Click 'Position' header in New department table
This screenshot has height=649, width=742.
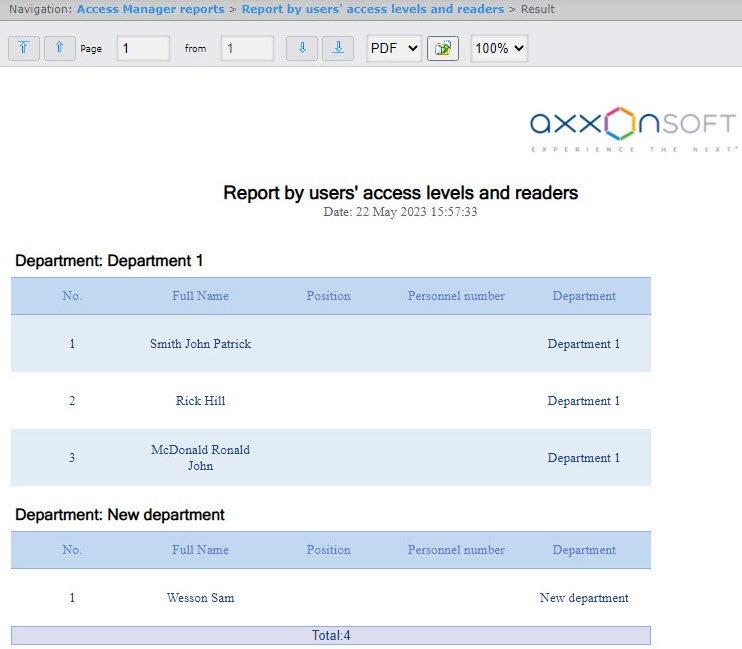coord(328,550)
